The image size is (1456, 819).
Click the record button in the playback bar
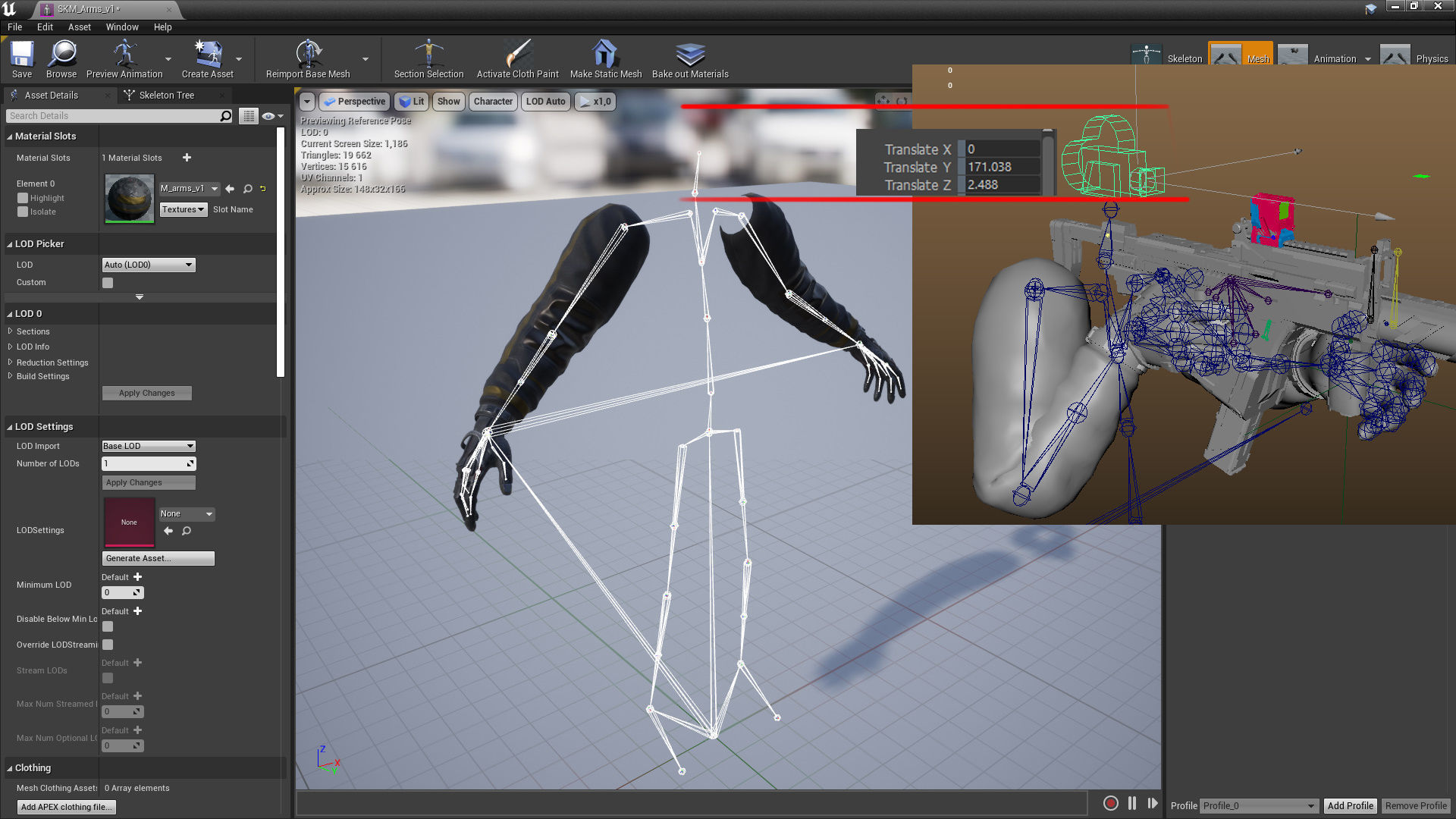tap(1110, 803)
